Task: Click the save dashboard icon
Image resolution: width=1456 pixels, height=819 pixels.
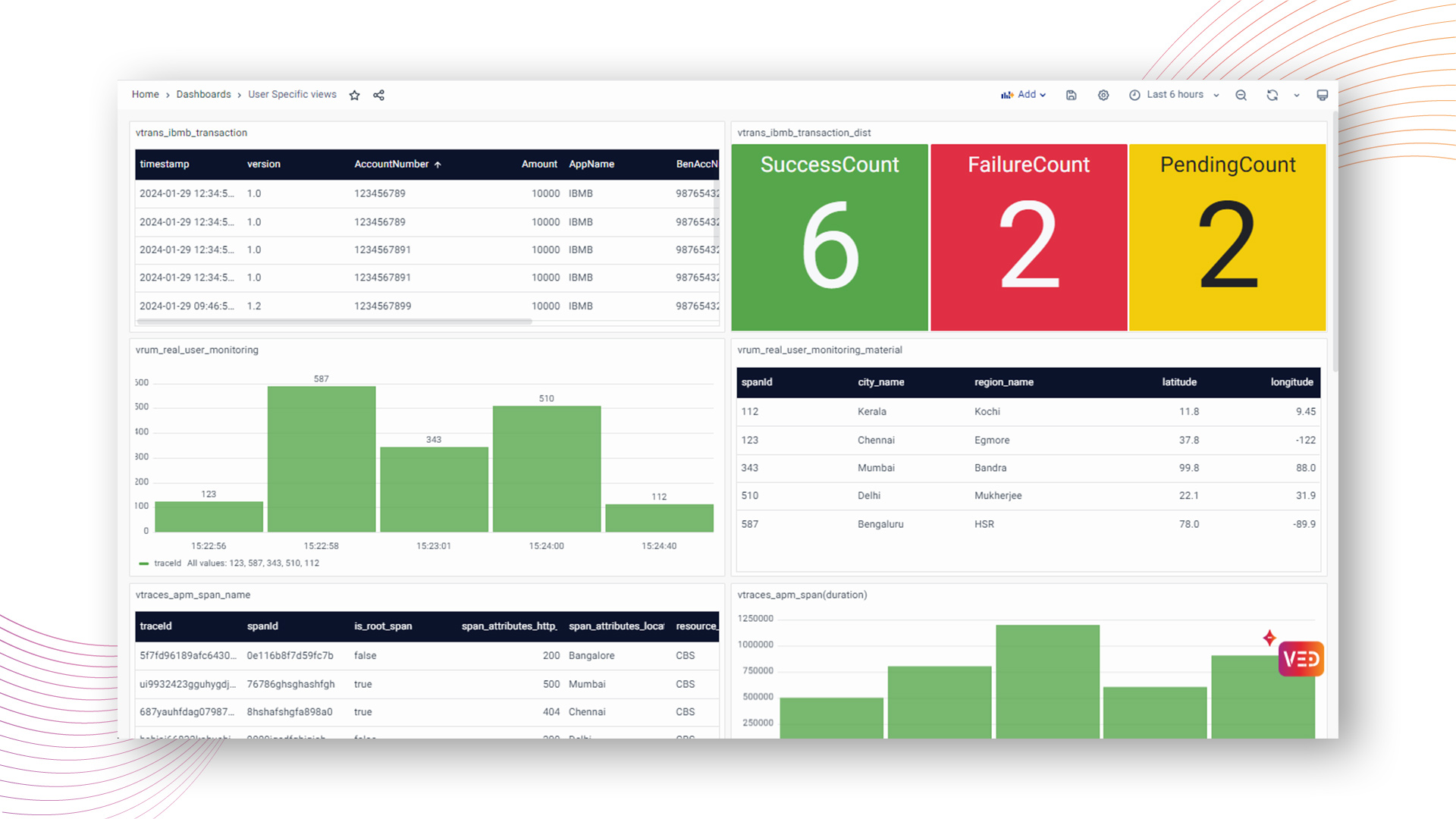Action: 1071,95
